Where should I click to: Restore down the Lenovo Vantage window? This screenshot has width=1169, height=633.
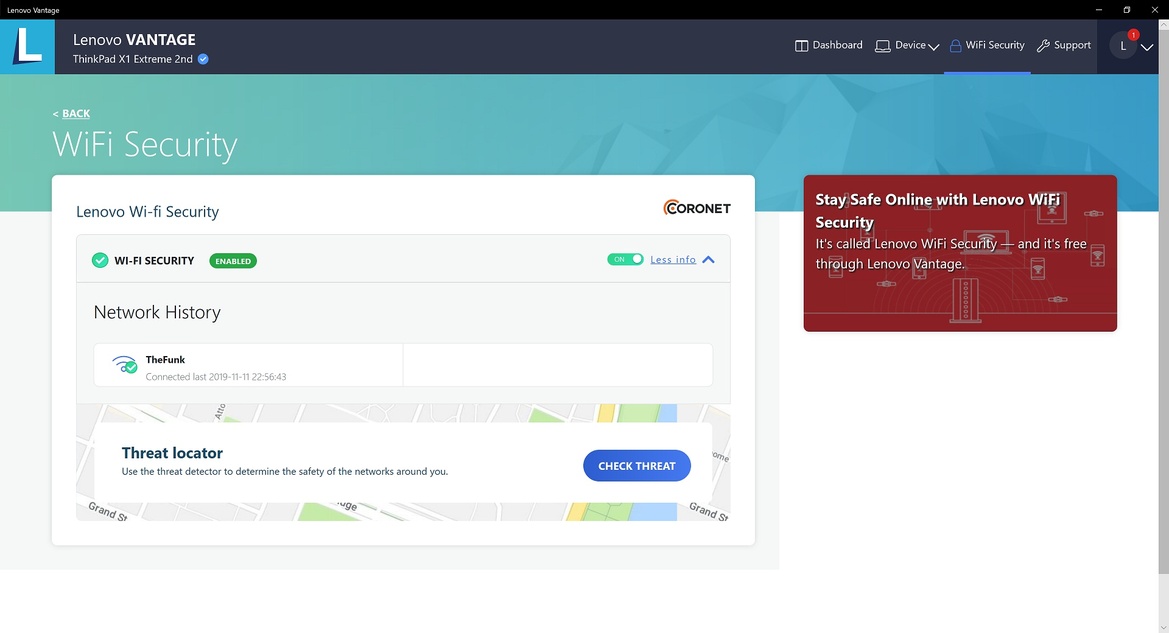point(1127,10)
